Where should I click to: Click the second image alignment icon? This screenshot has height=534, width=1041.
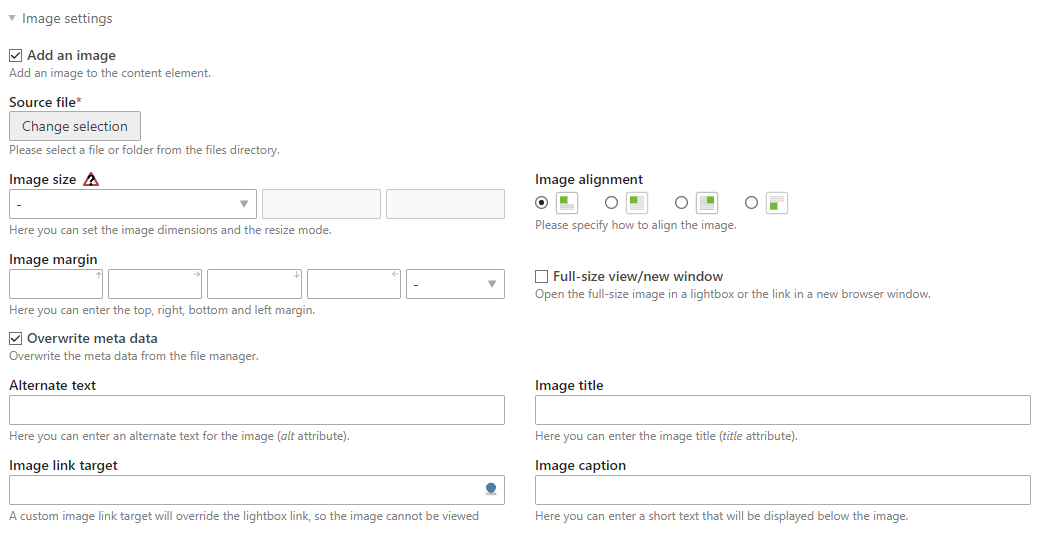click(x=637, y=203)
